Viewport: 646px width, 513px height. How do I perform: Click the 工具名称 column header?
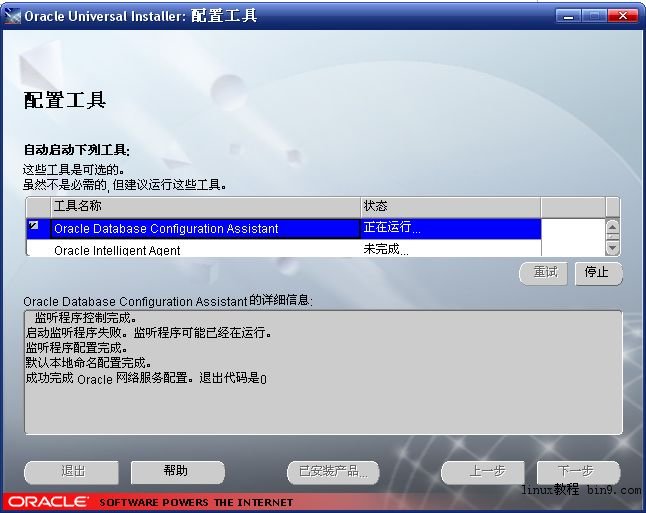205,206
